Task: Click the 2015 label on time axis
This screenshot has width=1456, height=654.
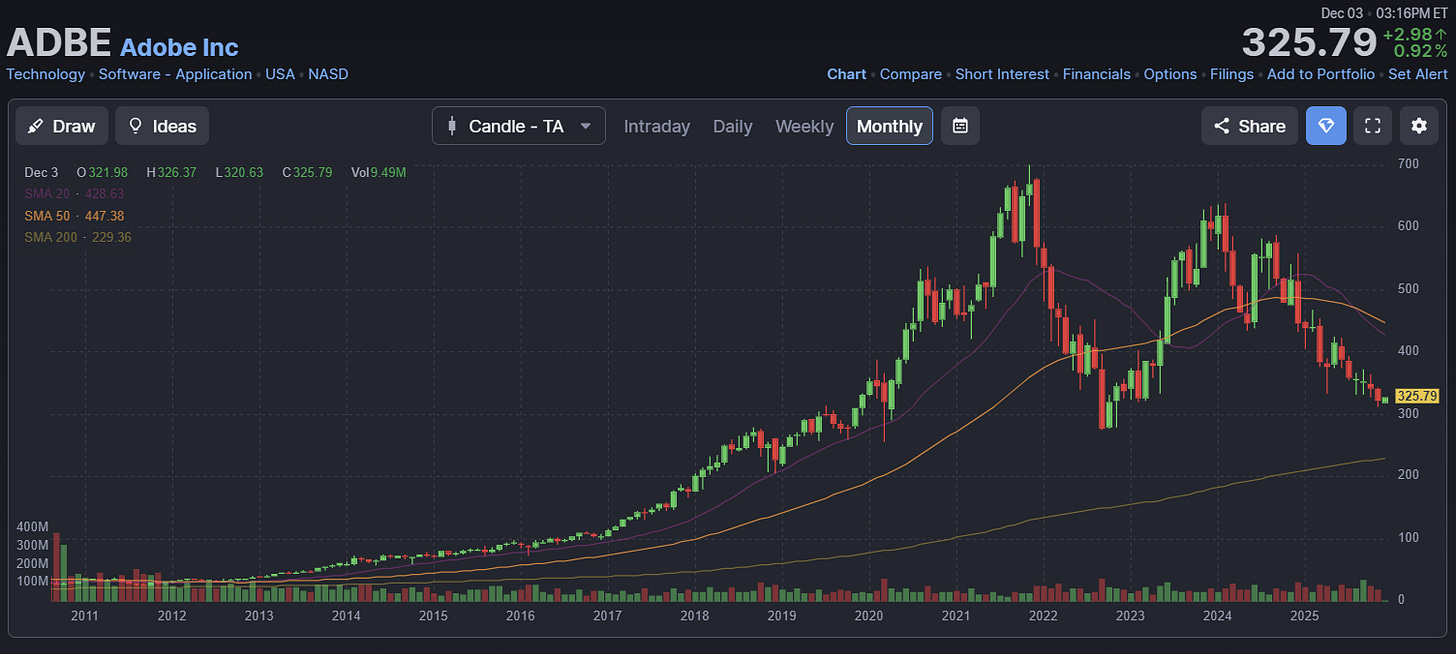Action: pos(433,615)
